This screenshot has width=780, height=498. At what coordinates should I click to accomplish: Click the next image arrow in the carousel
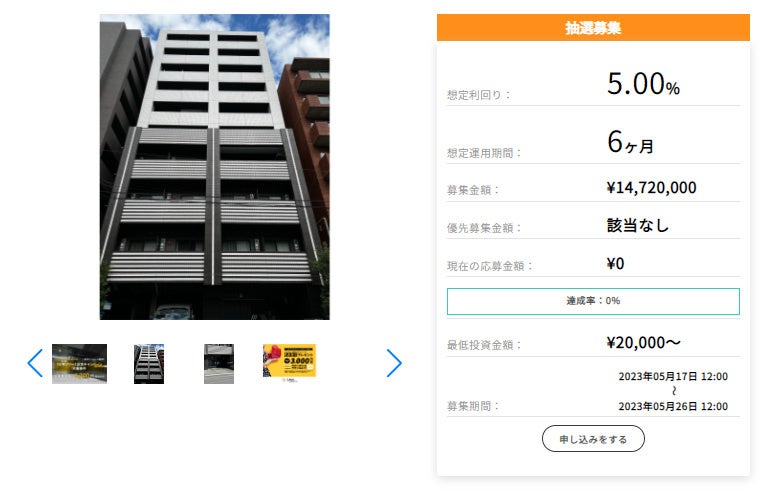(x=394, y=363)
